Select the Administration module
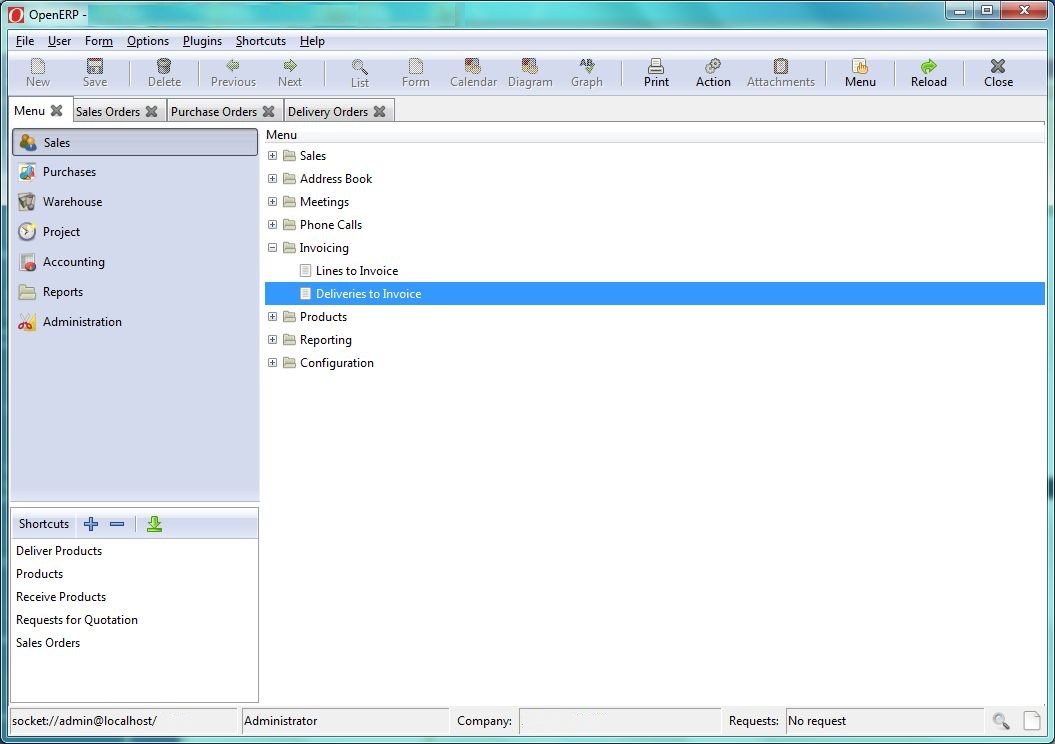Image resolution: width=1055 pixels, height=744 pixels. coord(135,322)
